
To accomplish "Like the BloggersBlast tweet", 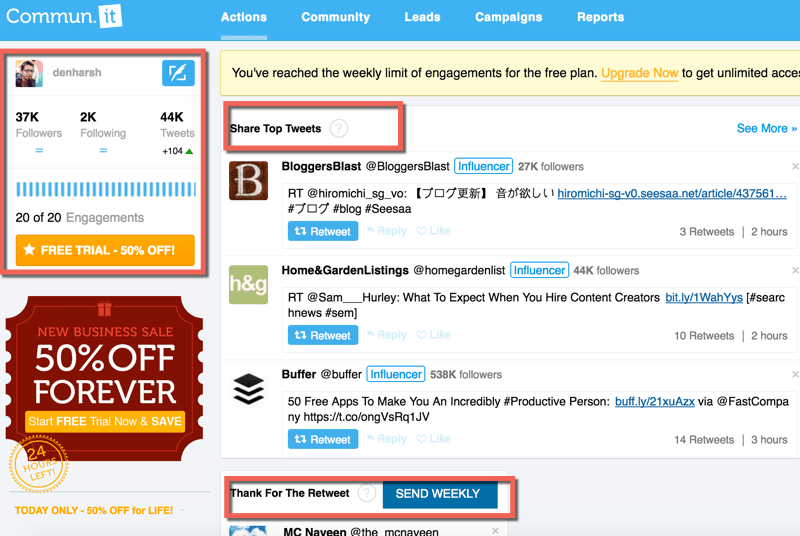I will 434,231.
